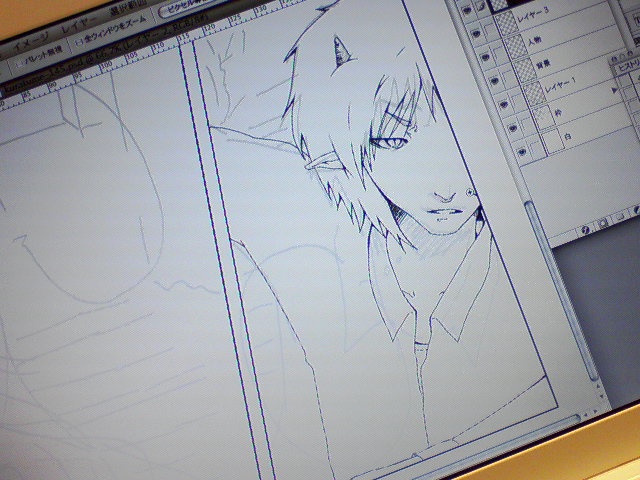The height and width of the screenshot is (480, 640).
Task: Click the vertical scrollbar thumb of the document
Action: tap(561, 292)
